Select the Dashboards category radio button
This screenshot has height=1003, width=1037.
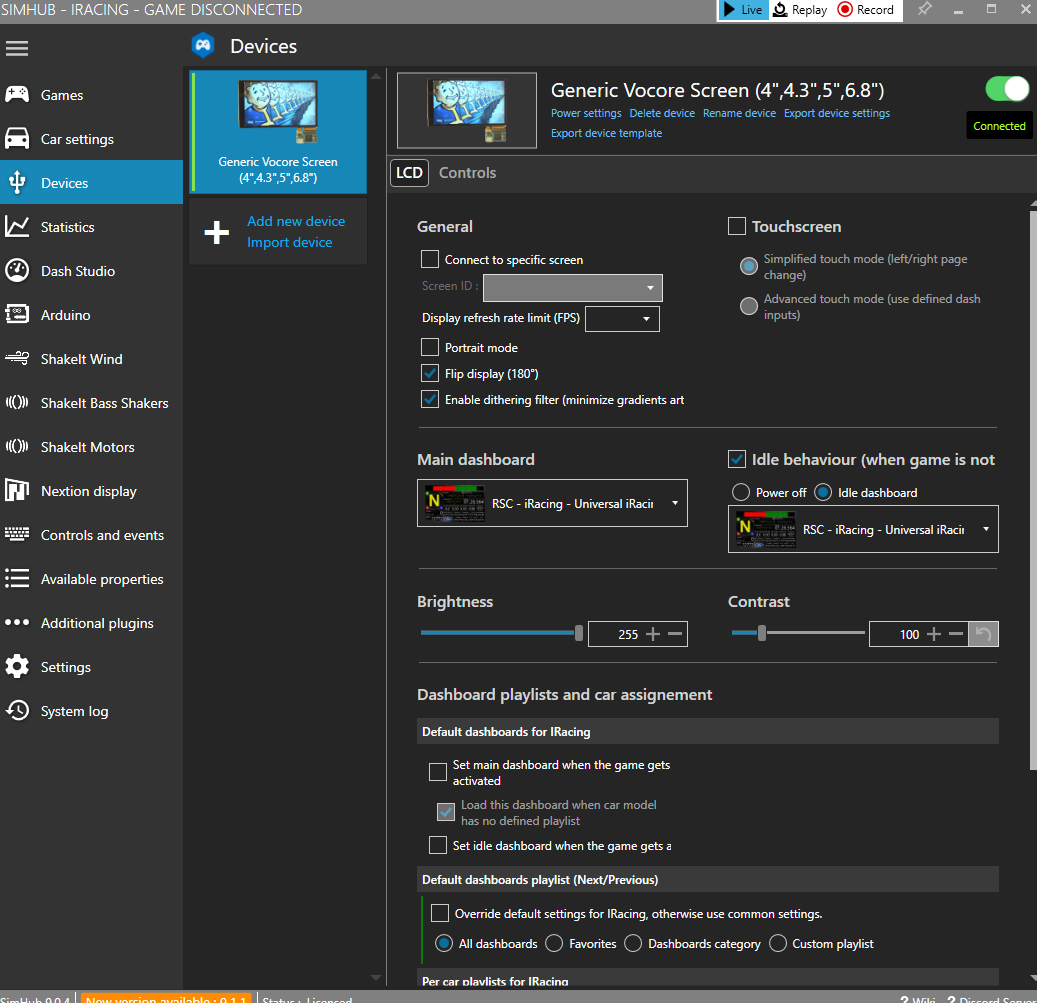[x=633, y=943]
